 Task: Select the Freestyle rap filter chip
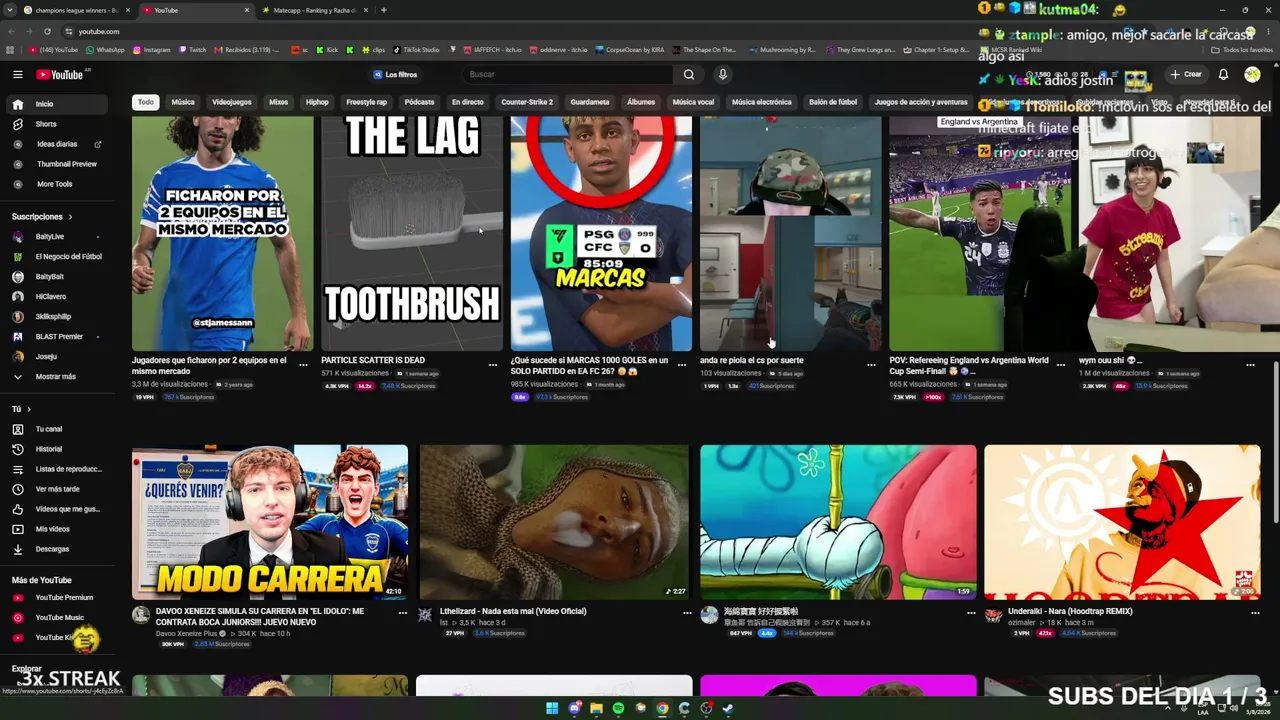point(366,102)
